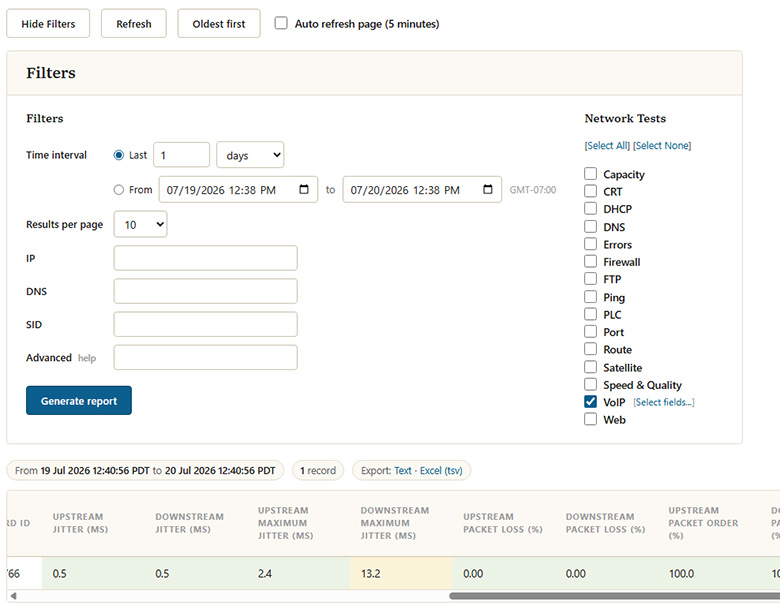Check the PLC test checkbox

[x=590, y=314]
